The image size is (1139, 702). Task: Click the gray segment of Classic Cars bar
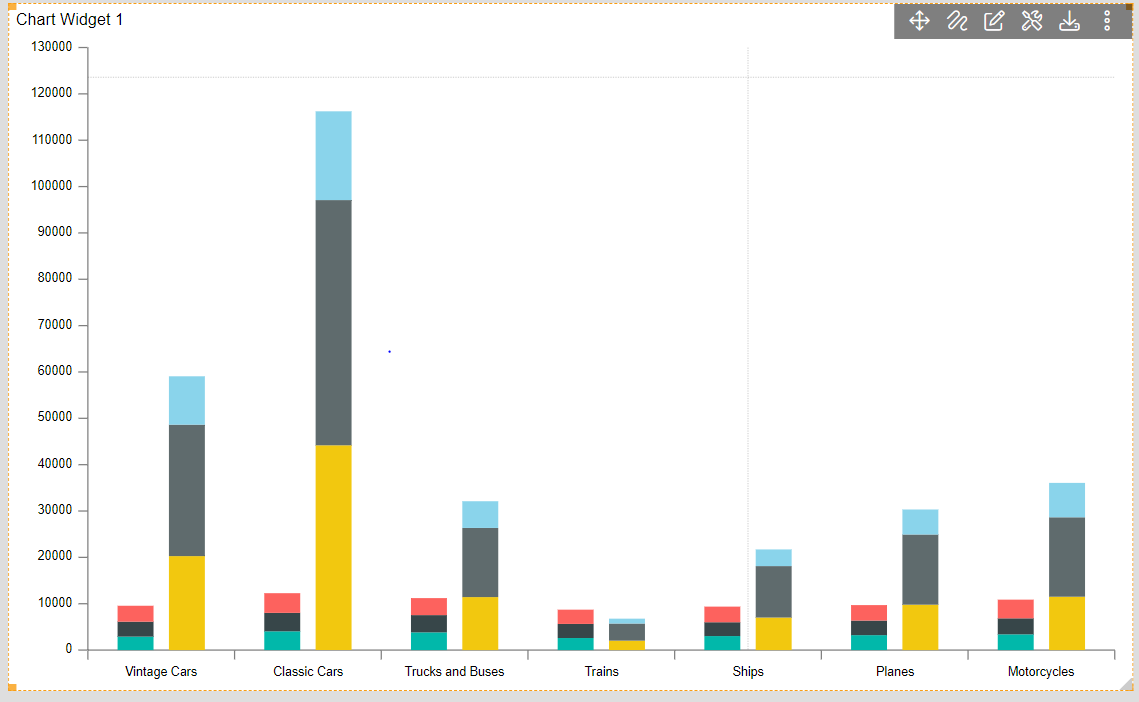click(x=333, y=323)
